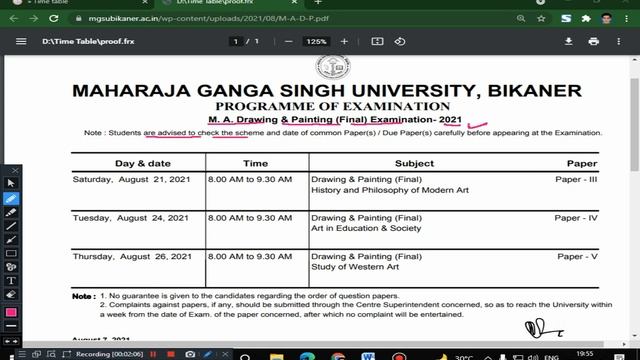Screen dimensions: 640x360
Task: Click 'Tuesday, August 24, 2021' cell
Action: pyautogui.click(x=131, y=218)
